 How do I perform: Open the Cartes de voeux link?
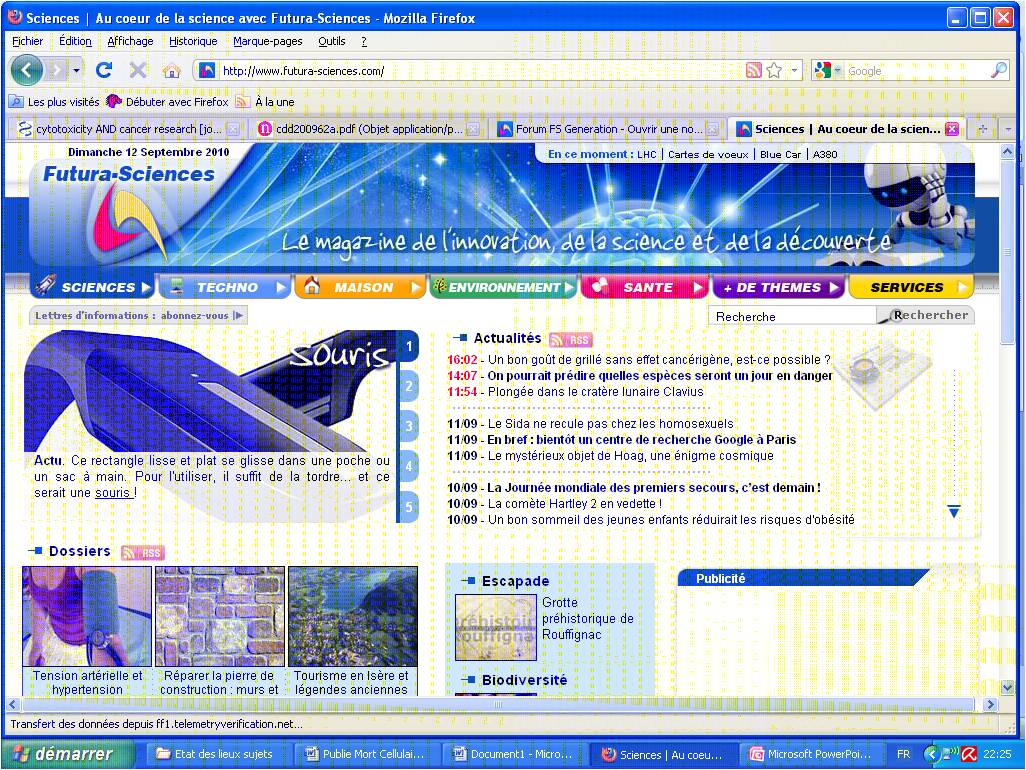click(x=708, y=154)
